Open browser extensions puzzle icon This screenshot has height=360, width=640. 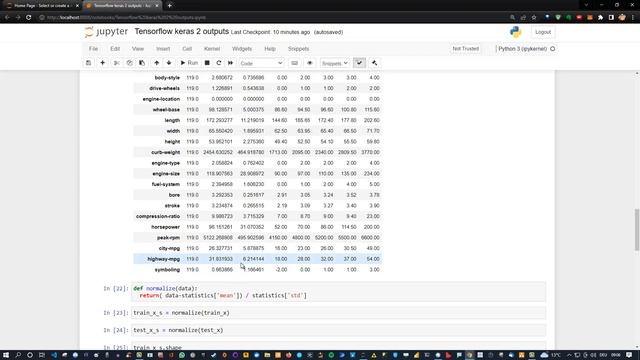point(600,18)
